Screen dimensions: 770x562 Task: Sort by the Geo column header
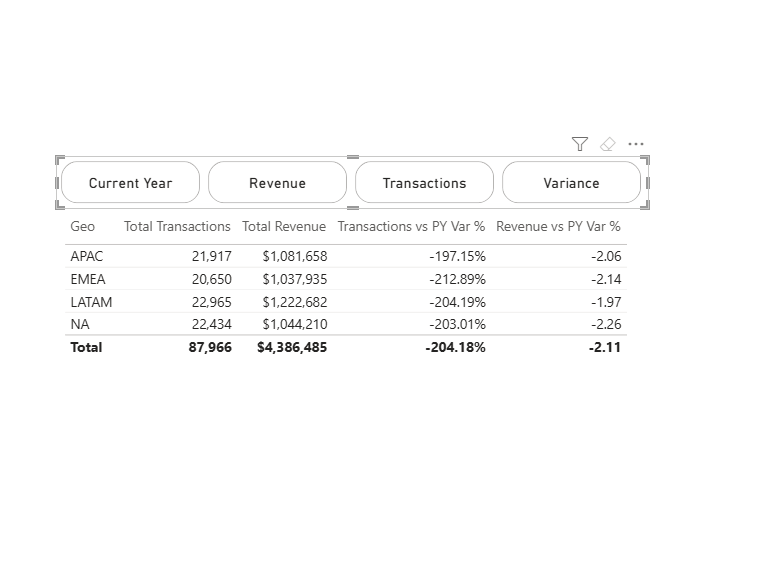pos(82,226)
